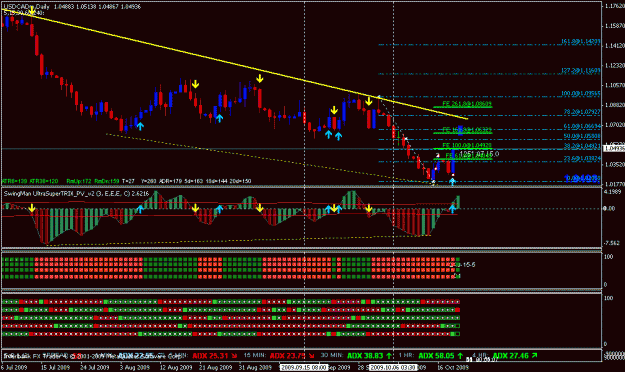This screenshot has height=372, width=625.
Task: Click the 1.12320 price axis label
Action: pos(614,65)
